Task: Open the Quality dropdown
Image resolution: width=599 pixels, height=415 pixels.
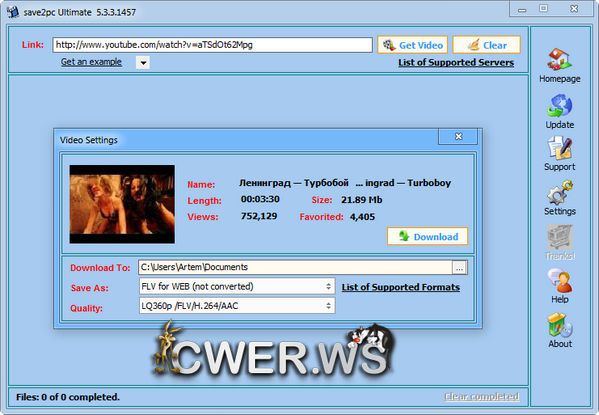Action: click(237, 306)
